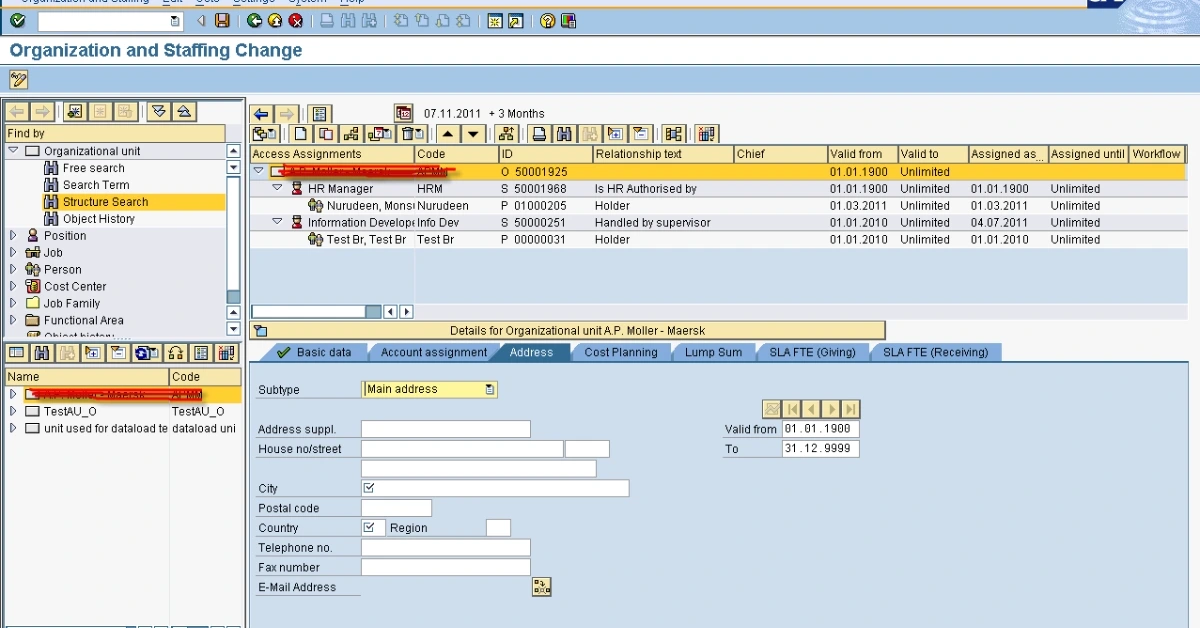Click the Chief column header

(780, 154)
